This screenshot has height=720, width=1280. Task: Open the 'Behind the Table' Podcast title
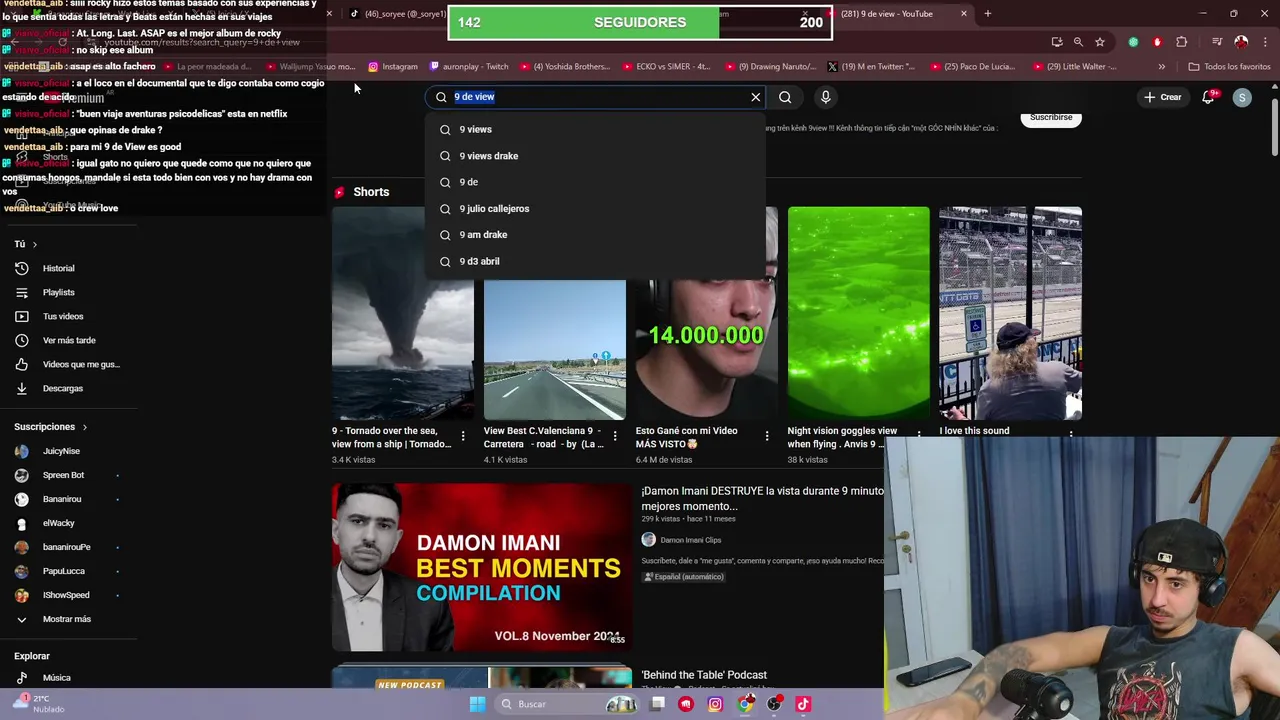[704, 675]
